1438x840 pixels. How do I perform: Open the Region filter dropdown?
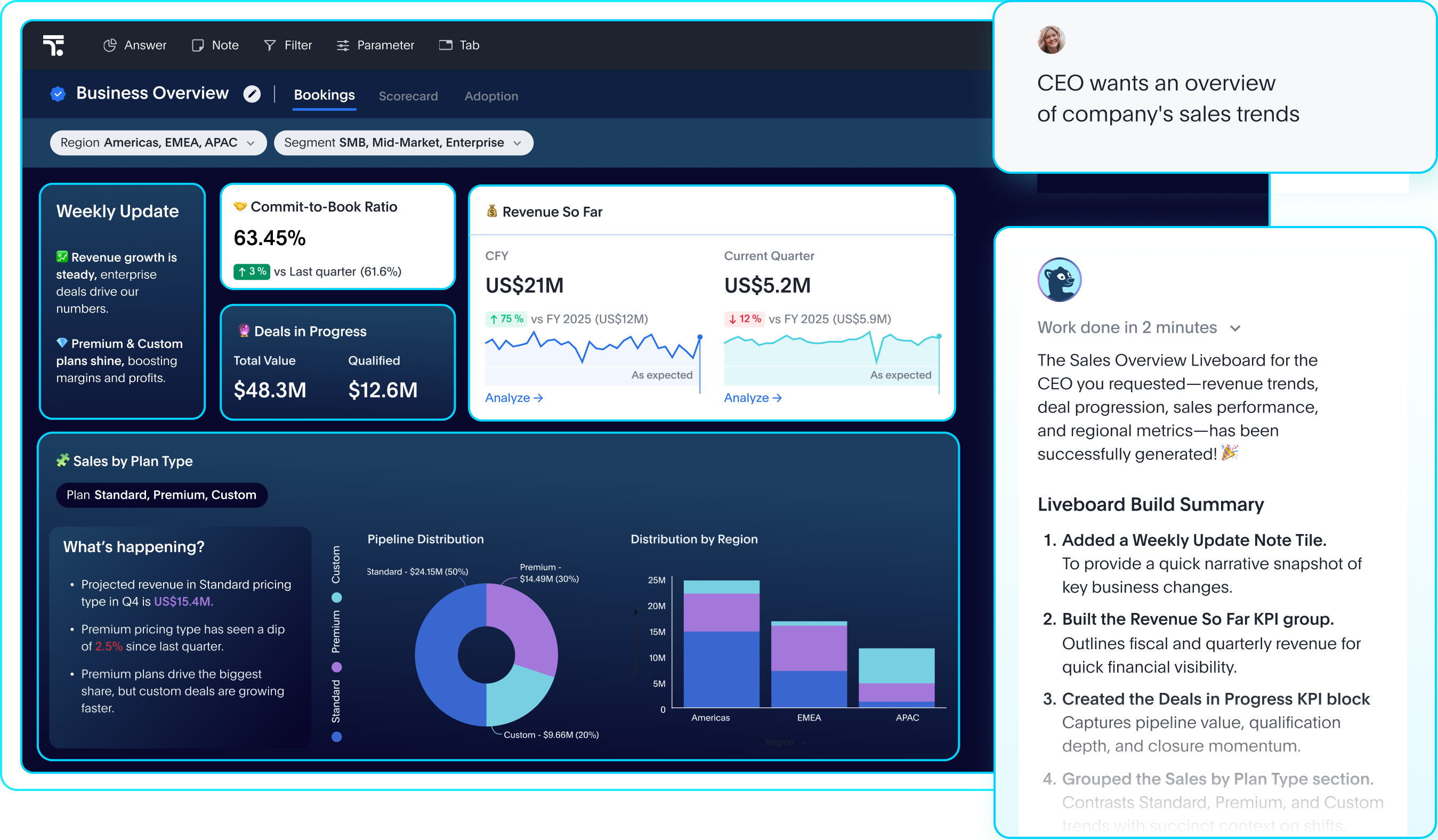point(158,143)
